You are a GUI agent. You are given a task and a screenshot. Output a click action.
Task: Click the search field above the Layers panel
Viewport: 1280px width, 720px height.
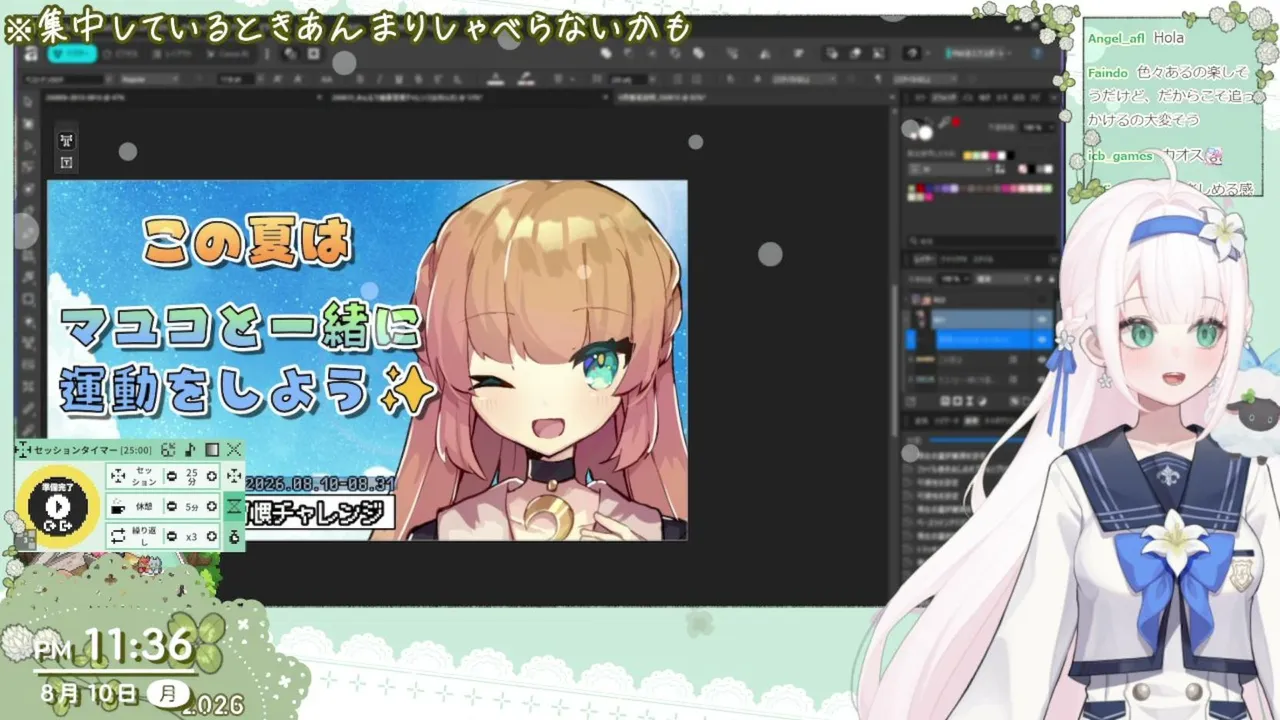tap(981, 241)
